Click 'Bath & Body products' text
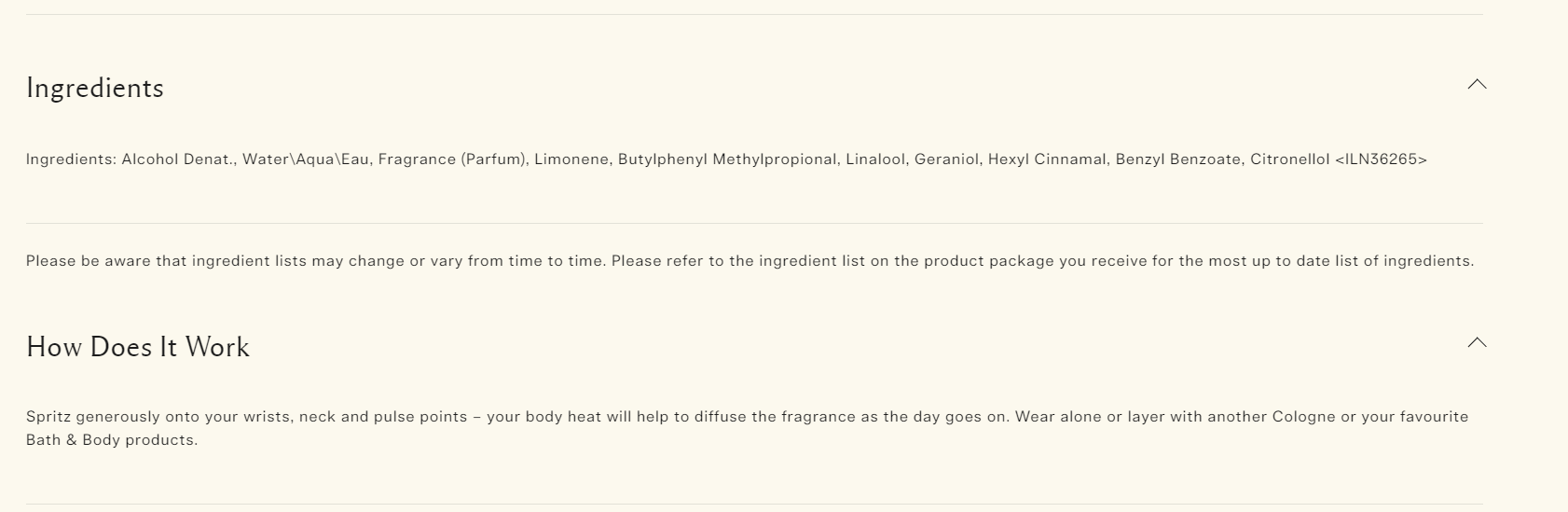The width and height of the screenshot is (1568, 512). (112, 440)
